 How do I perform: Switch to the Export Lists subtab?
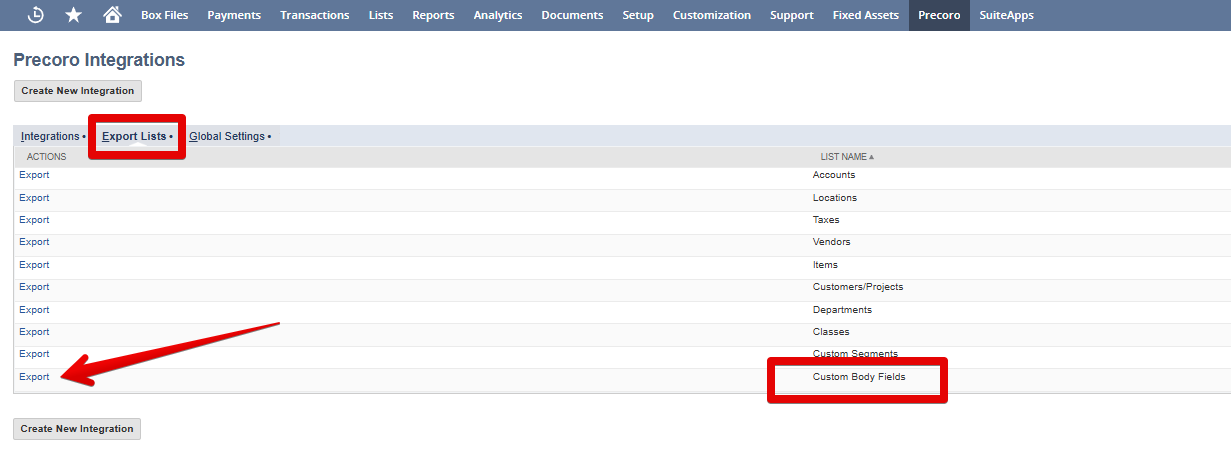136,136
